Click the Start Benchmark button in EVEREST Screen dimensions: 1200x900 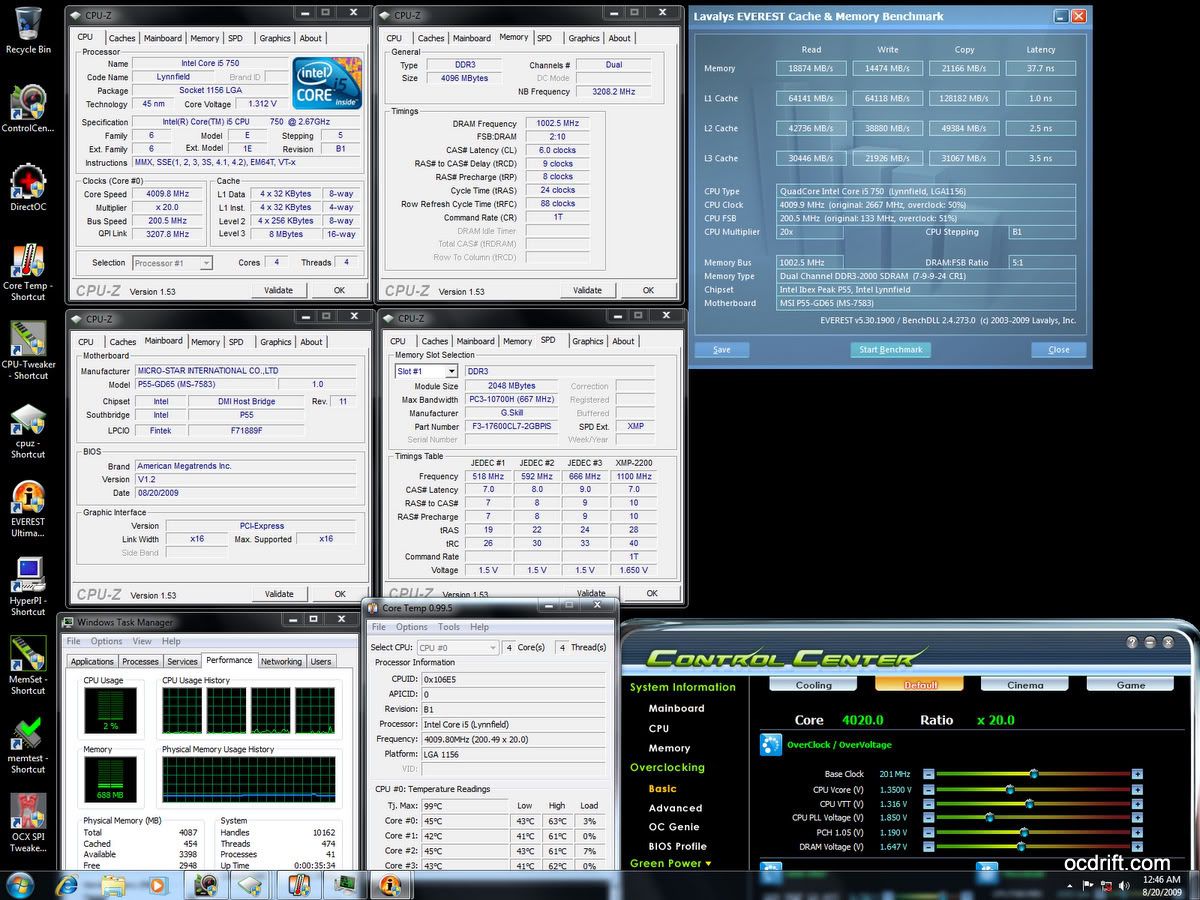pyautogui.click(x=890, y=350)
